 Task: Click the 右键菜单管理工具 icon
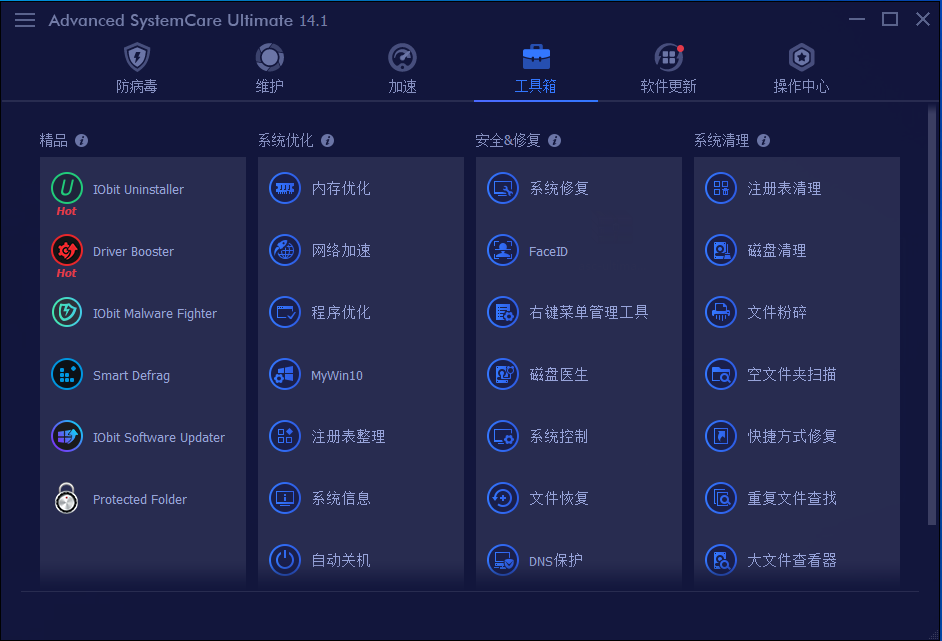(503, 312)
